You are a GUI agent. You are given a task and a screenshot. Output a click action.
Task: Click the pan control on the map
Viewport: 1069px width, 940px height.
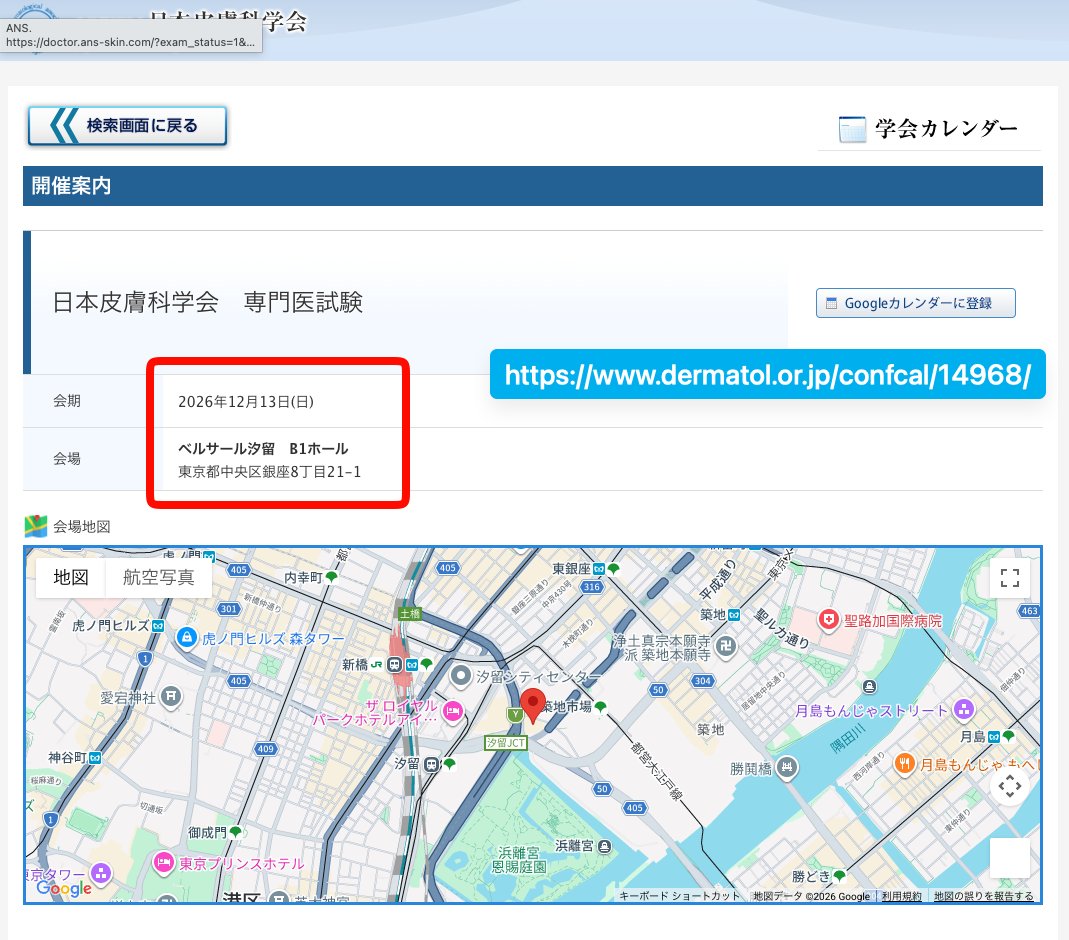pyautogui.click(x=1009, y=787)
